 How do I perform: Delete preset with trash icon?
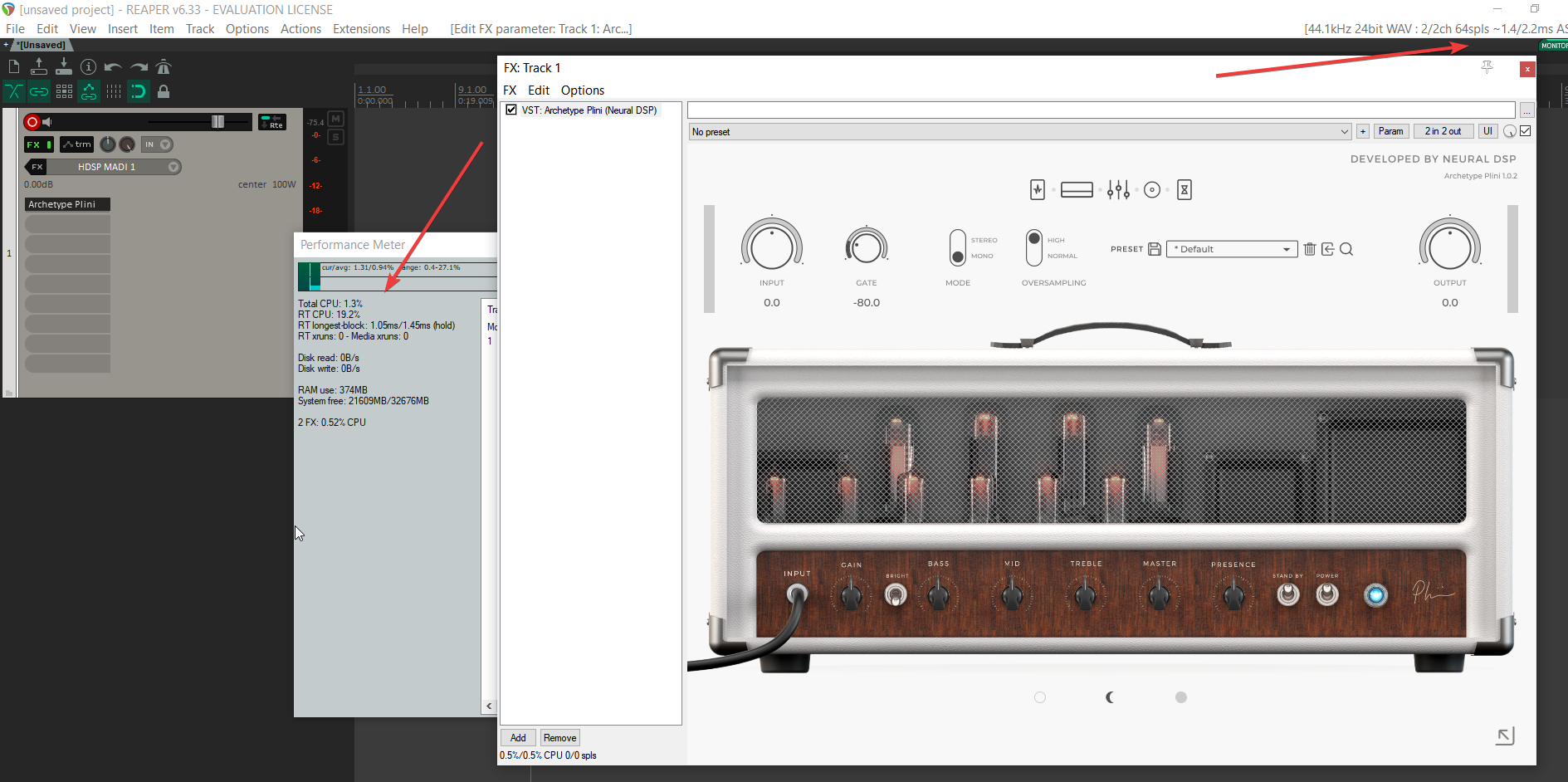coord(1310,249)
